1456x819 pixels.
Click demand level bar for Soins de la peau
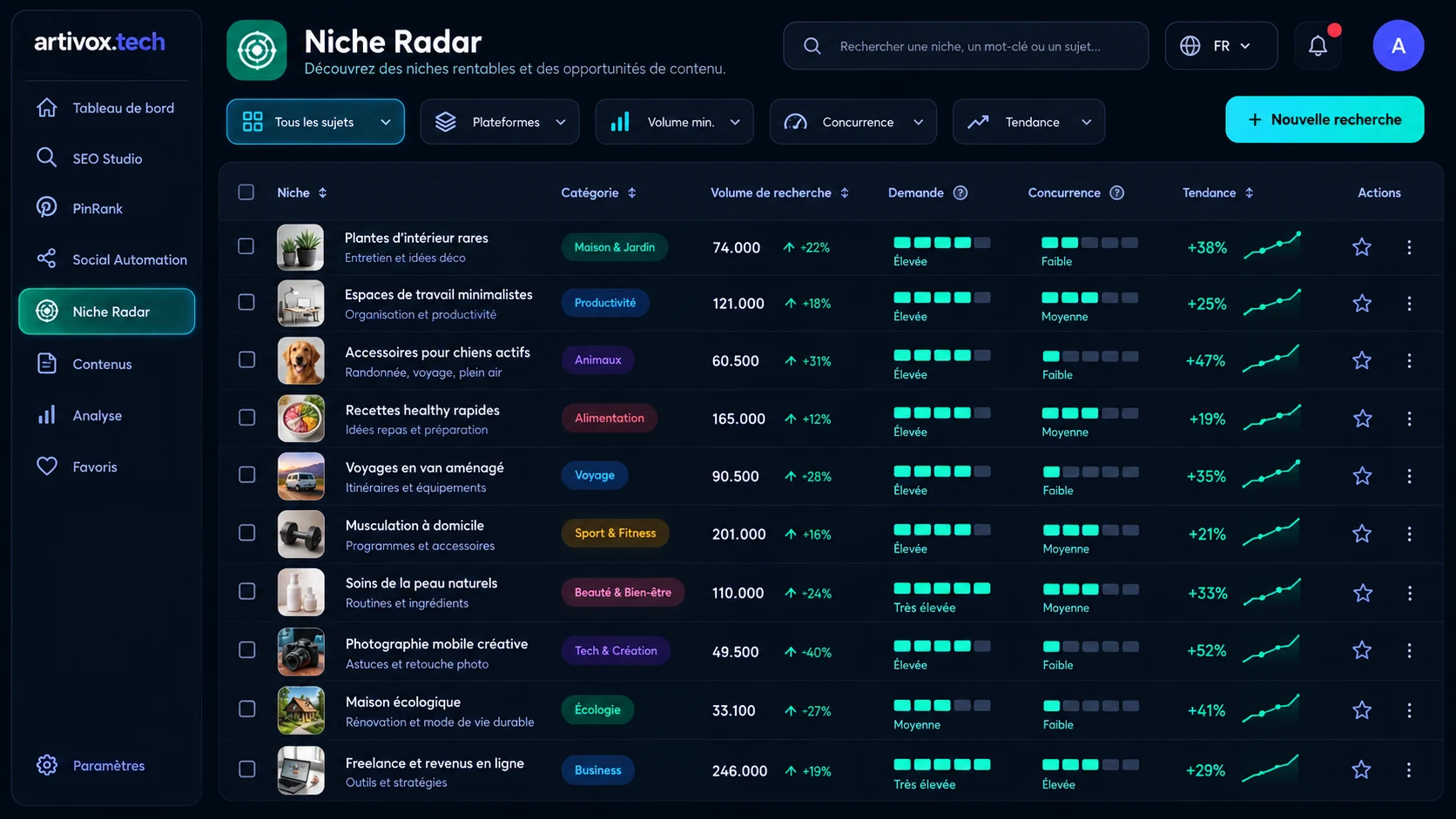pyautogui.click(x=941, y=588)
